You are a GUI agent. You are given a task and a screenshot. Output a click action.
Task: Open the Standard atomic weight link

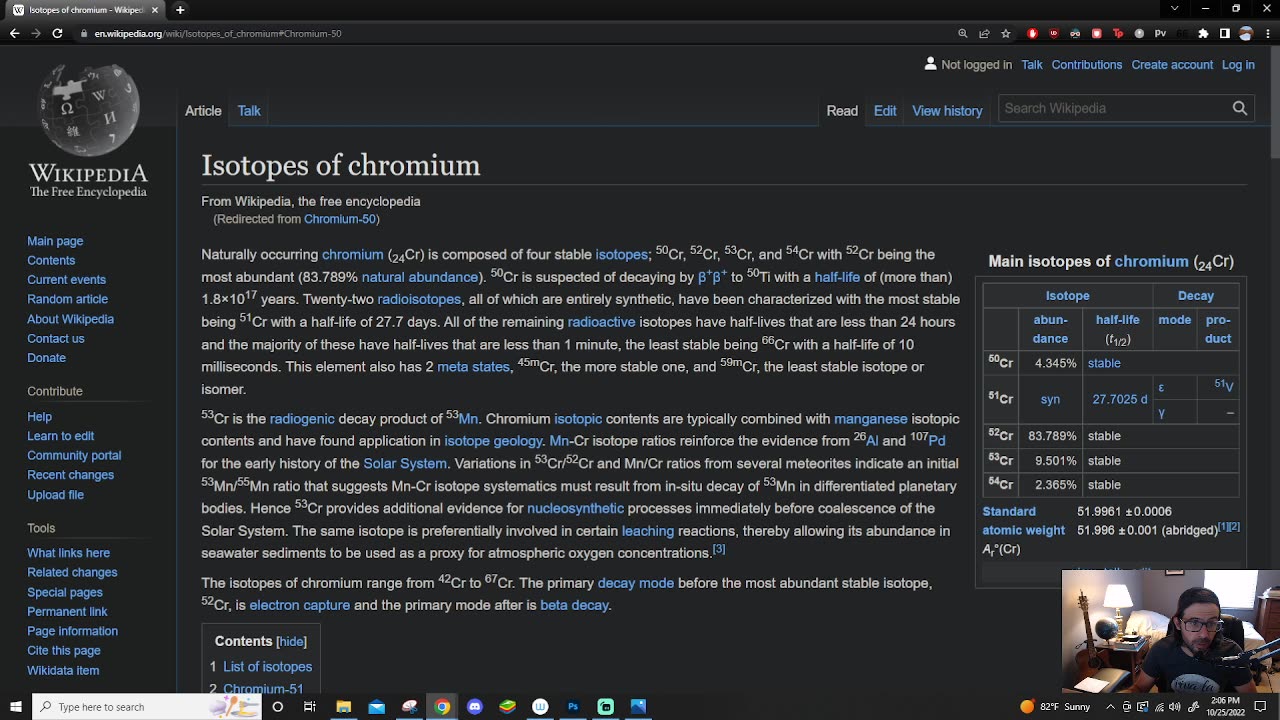pos(1023,521)
